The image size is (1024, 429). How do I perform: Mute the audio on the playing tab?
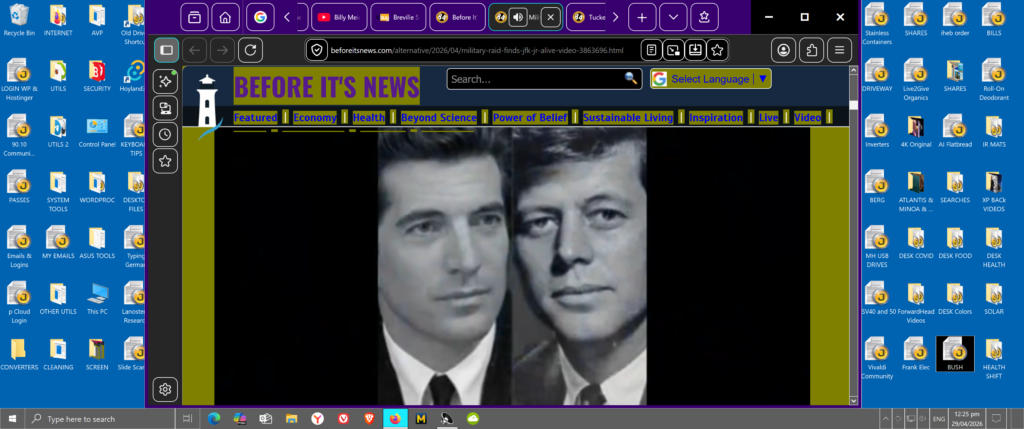(518, 17)
